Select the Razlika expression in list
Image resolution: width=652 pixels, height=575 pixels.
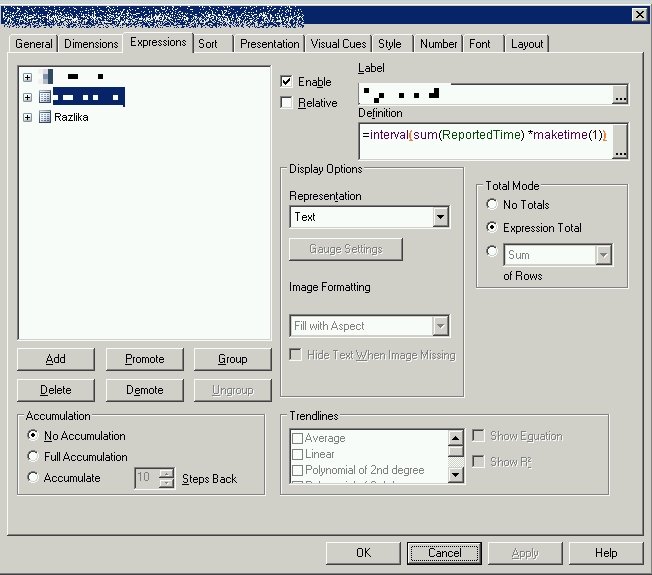pyautogui.click(x=71, y=117)
